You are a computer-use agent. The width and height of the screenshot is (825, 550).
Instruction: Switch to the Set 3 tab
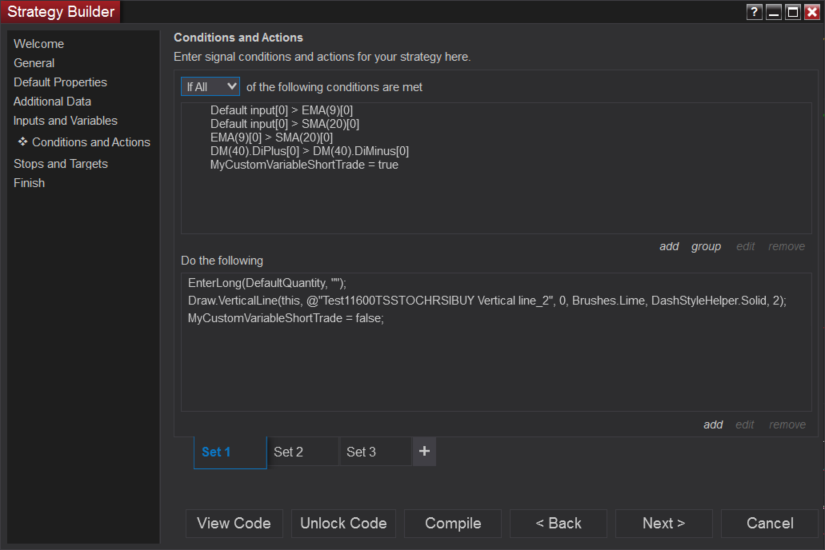coord(375,452)
